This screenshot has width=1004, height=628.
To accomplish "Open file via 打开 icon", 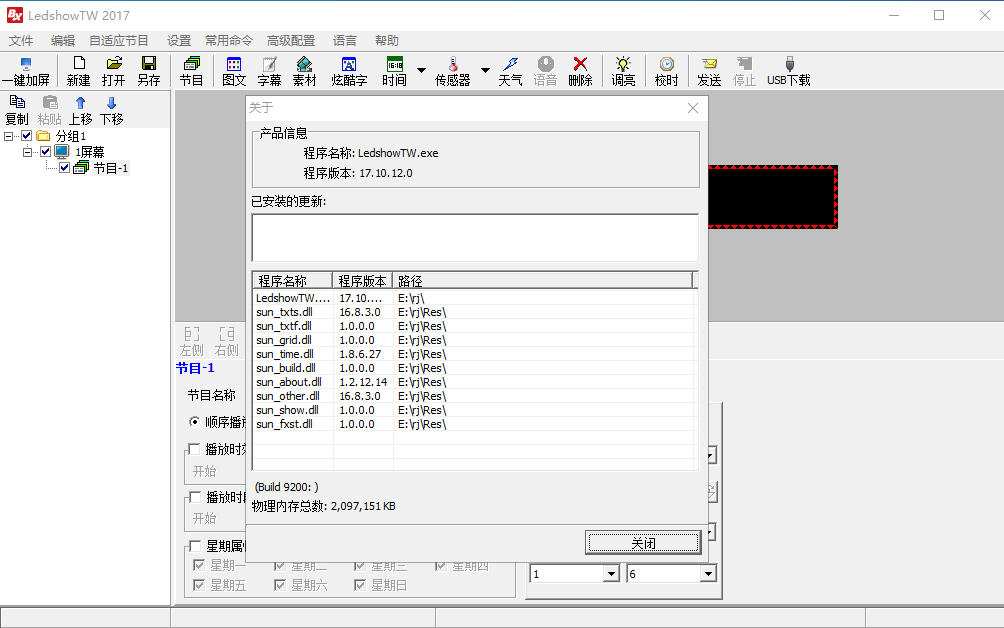I will click(x=113, y=71).
